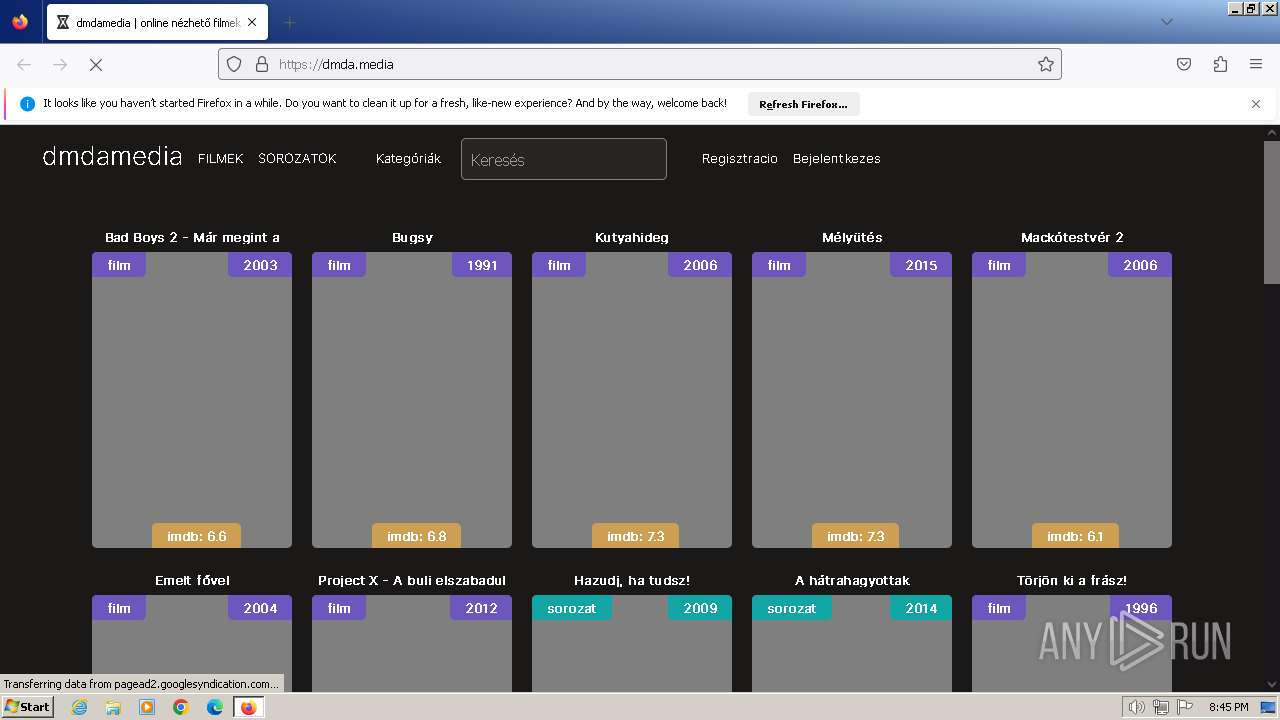Open Project X - A buli elszabadul title

(x=412, y=581)
